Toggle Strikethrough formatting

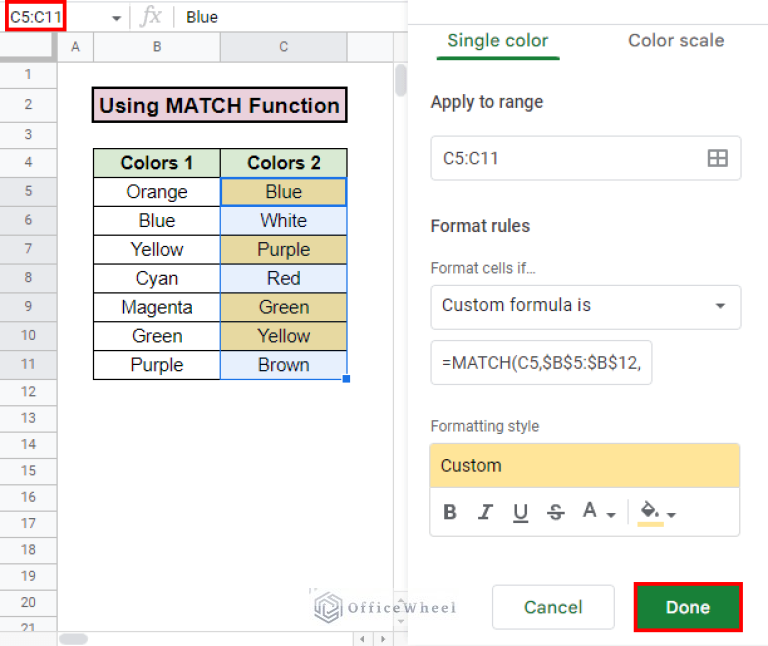556,513
